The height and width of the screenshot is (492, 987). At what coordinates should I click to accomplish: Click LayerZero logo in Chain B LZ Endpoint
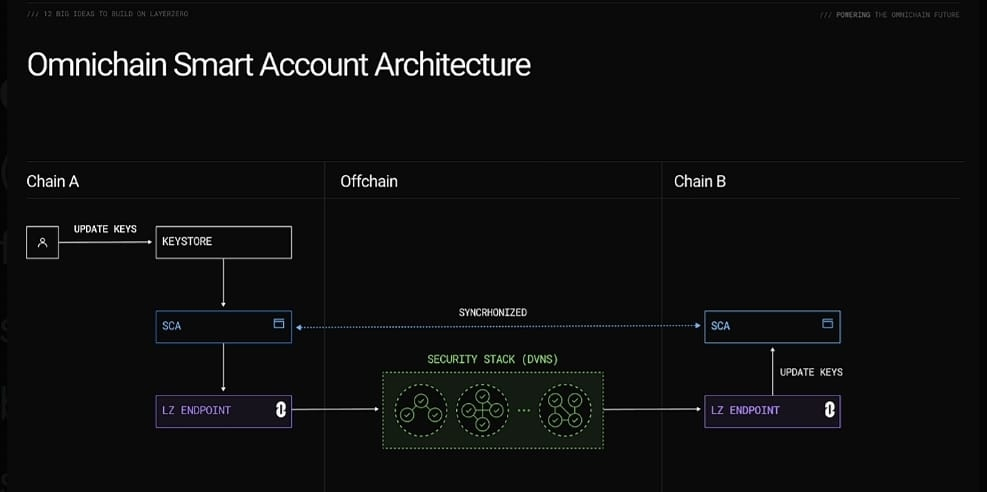point(829,410)
